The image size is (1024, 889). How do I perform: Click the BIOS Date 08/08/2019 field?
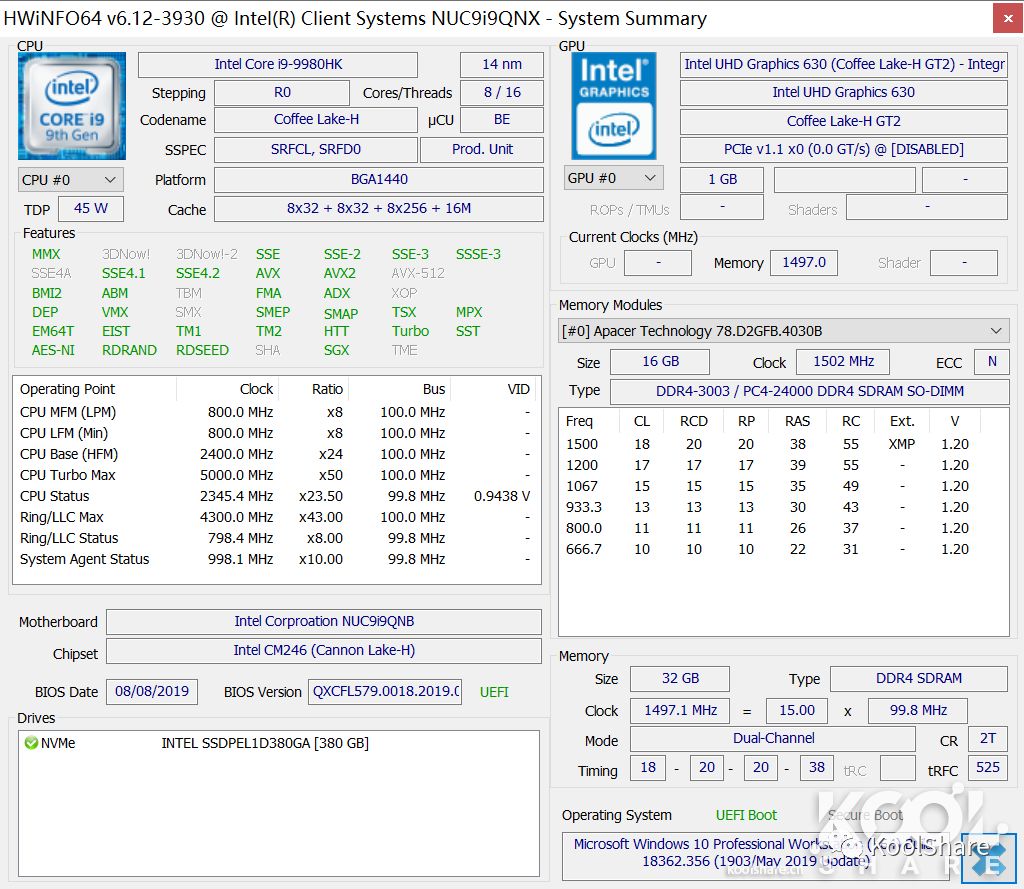tap(152, 692)
